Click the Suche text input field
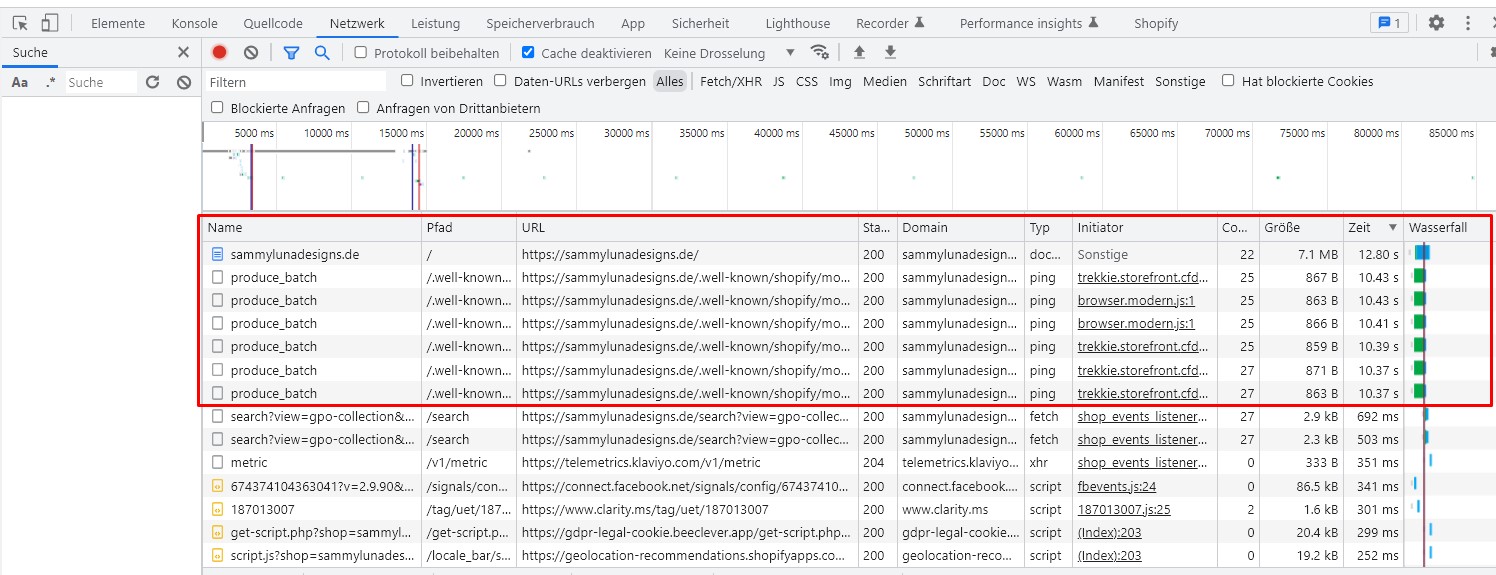 (101, 82)
